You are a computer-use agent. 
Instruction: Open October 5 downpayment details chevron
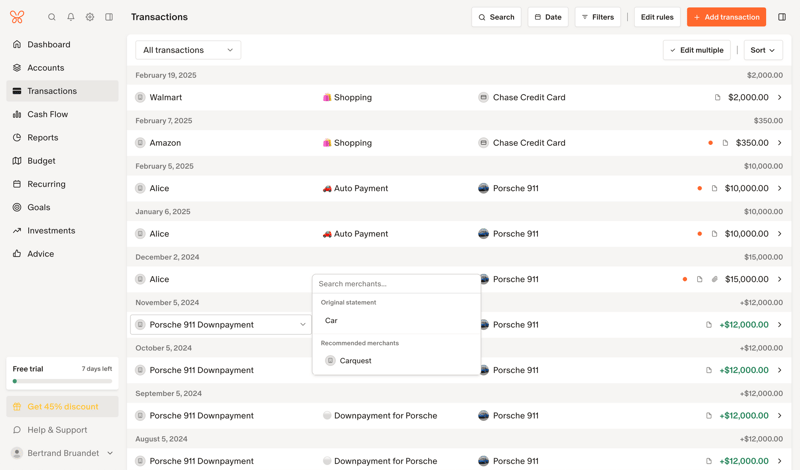(x=780, y=370)
